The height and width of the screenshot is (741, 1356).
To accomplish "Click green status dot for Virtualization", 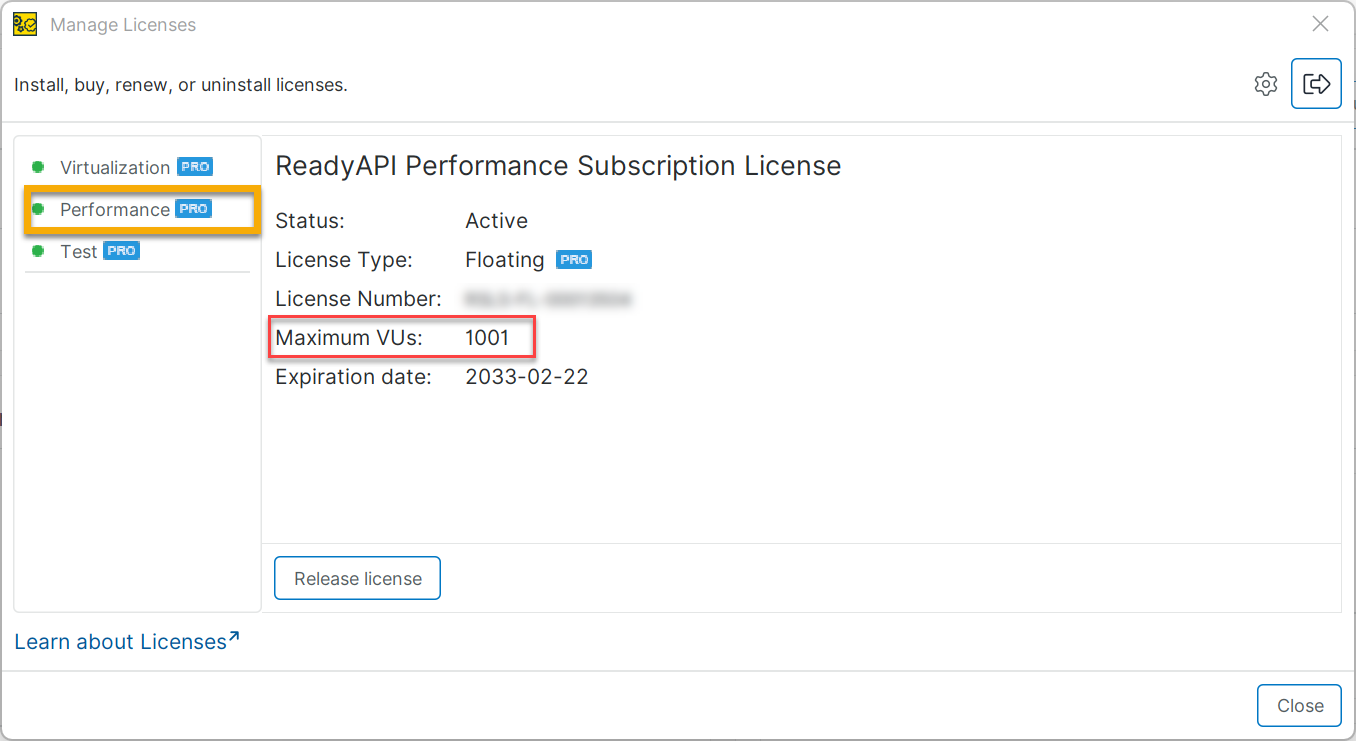I will coord(38,167).
